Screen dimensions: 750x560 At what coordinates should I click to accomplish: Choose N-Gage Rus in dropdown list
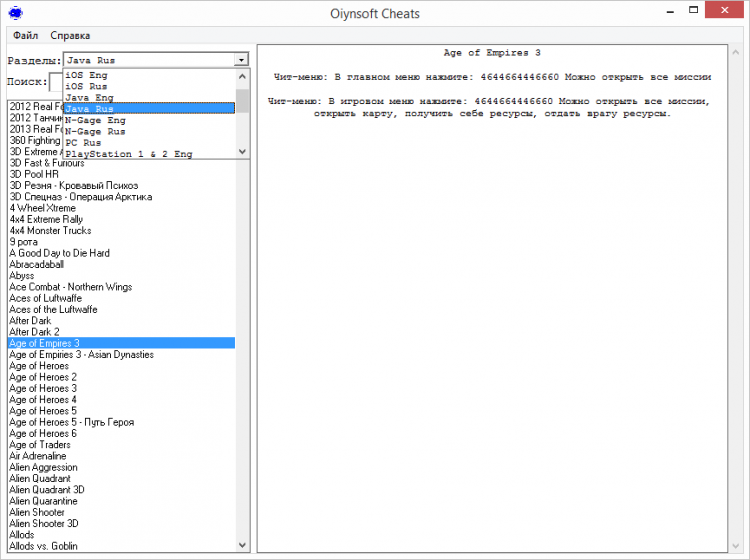click(150, 132)
